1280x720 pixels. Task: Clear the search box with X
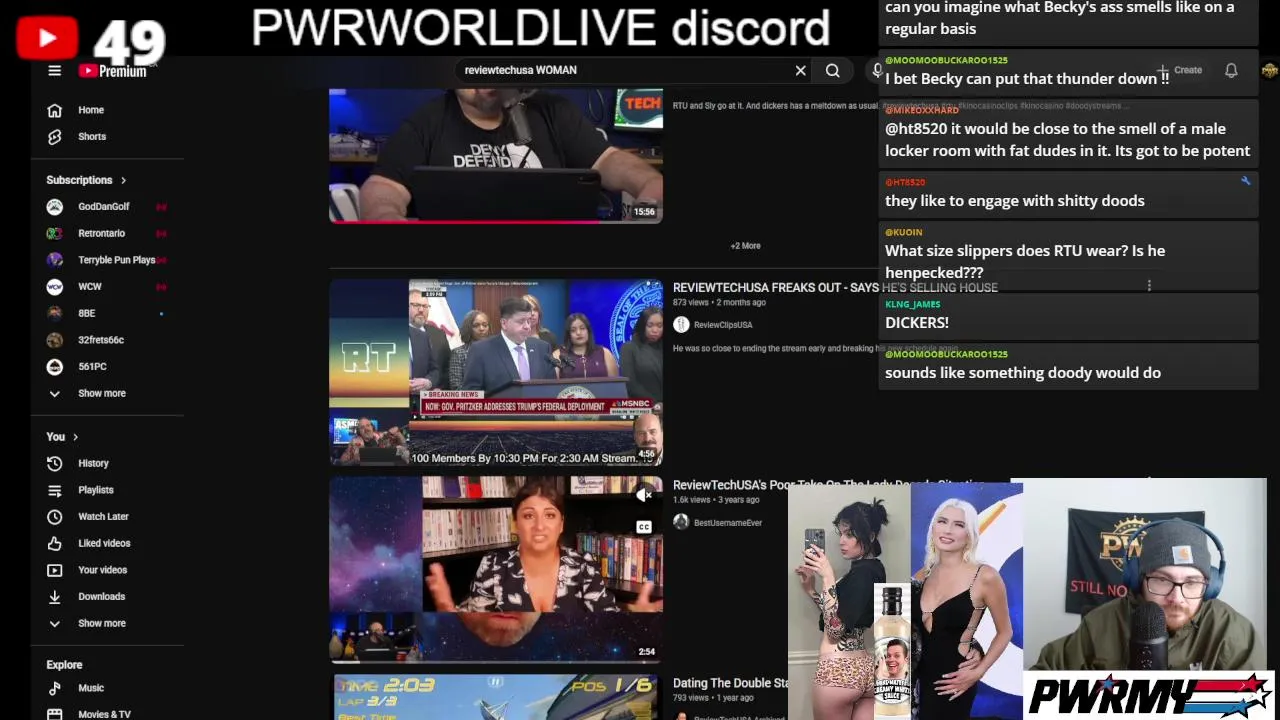click(800, 70)
